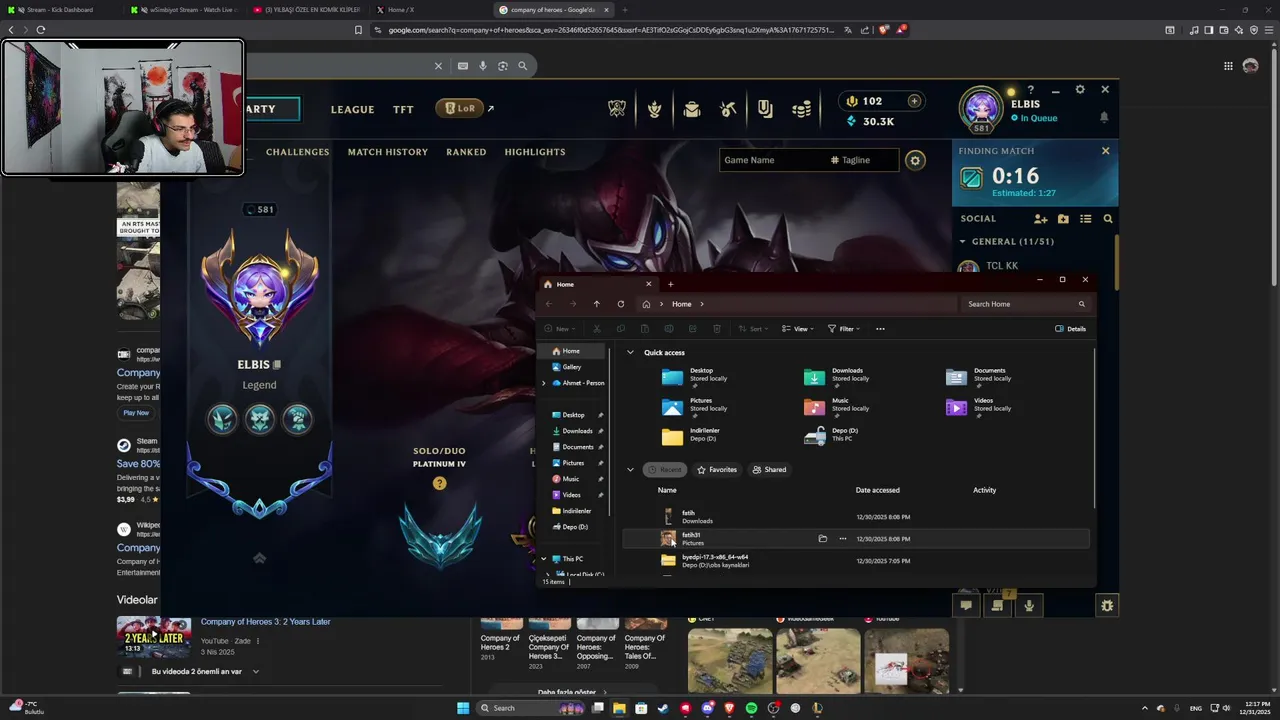Toggle the Details pane in File Explorer
Viewport: 1280px width, 720px height.
(1070, 329)
